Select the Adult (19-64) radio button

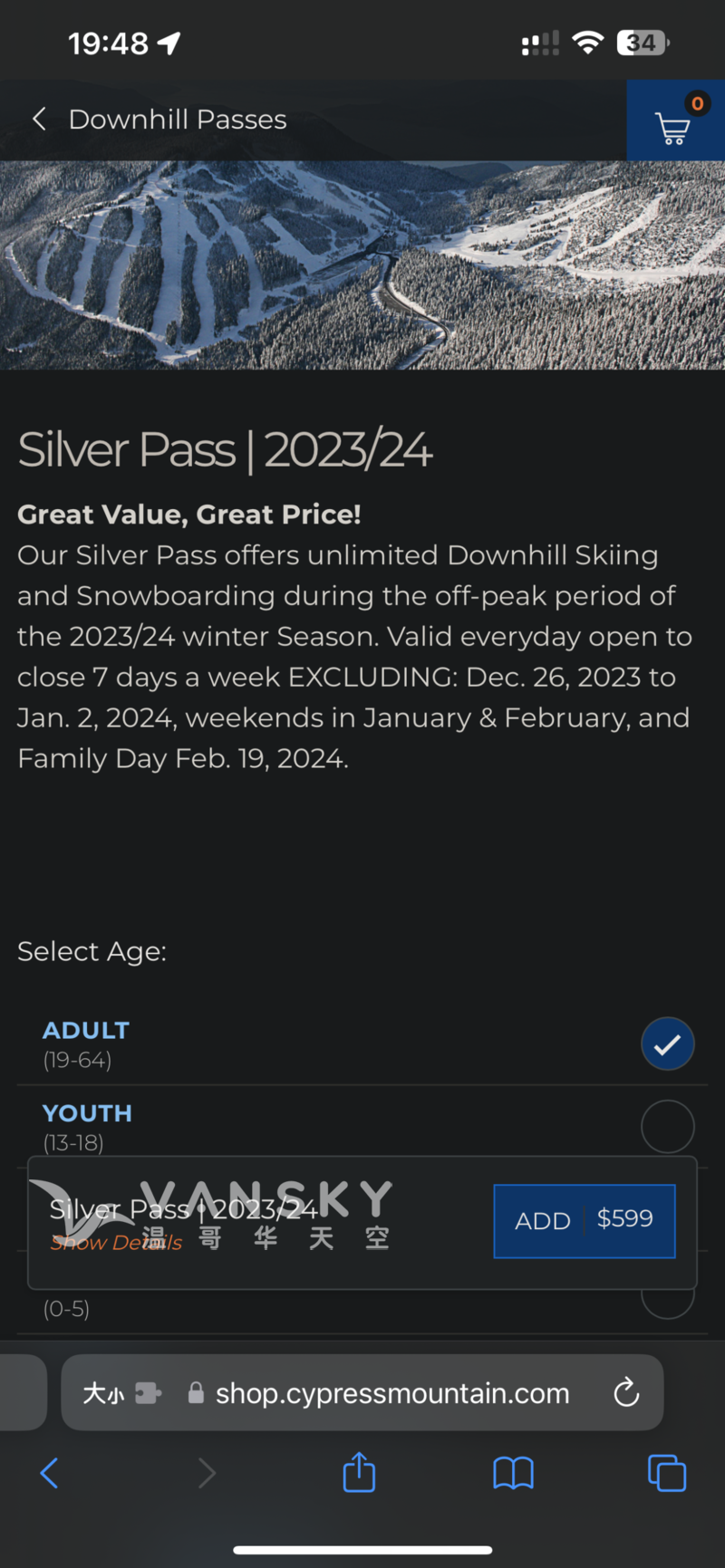(668, 1044)
